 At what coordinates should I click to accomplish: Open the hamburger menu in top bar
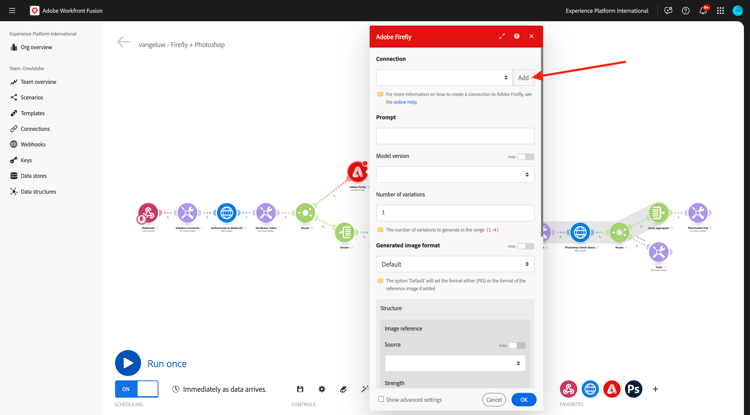click(x=12, y=11)
